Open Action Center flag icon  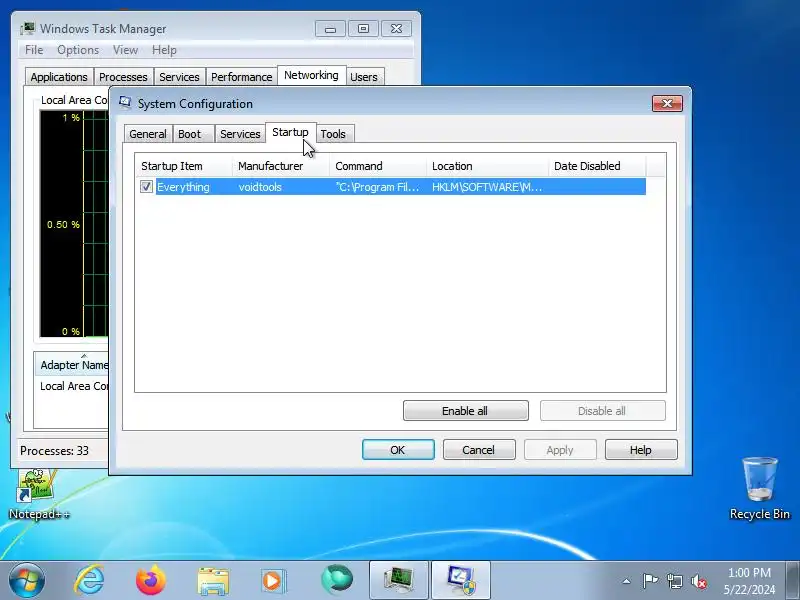click(x=650, y=581)
